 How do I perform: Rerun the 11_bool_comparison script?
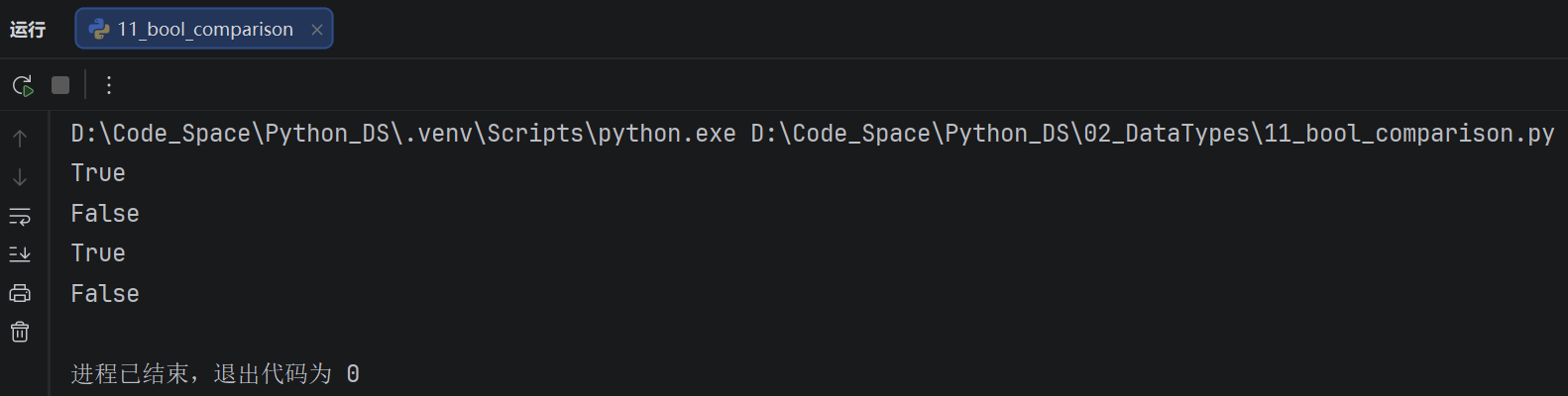pyautogui.click(x=23, y=85)
